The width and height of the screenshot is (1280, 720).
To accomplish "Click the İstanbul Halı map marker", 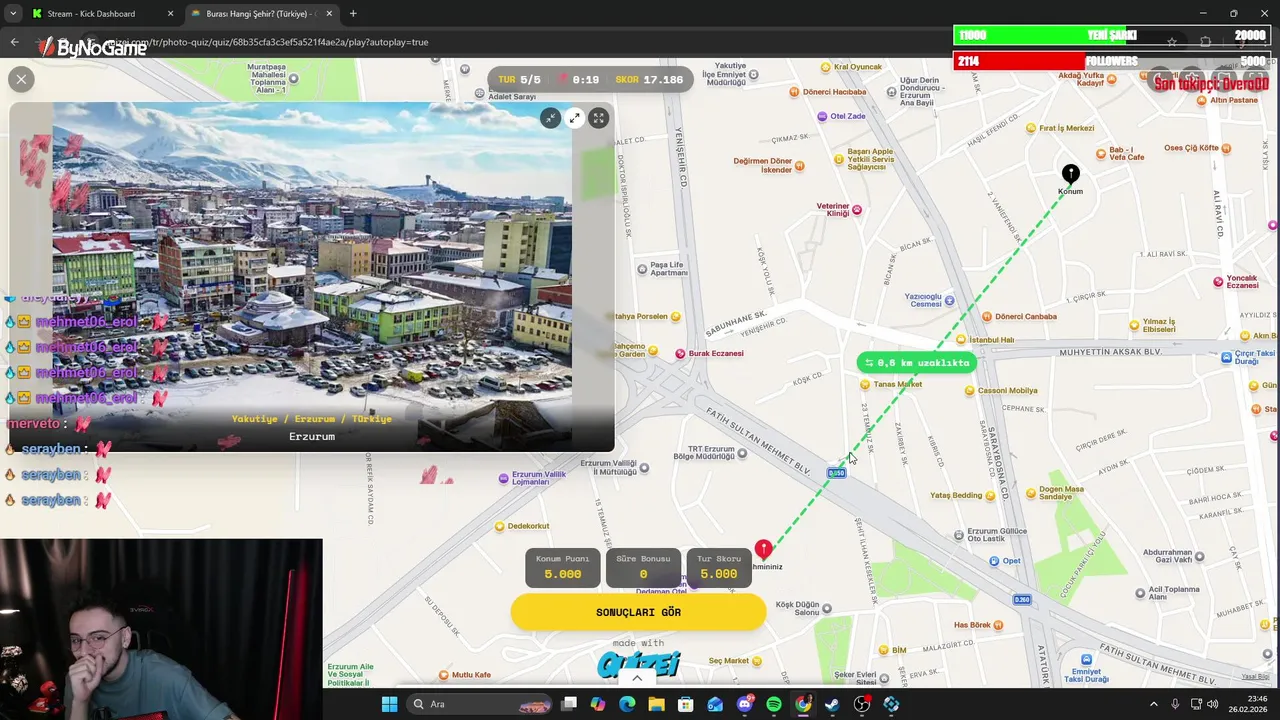I will (x=961, y=340).
